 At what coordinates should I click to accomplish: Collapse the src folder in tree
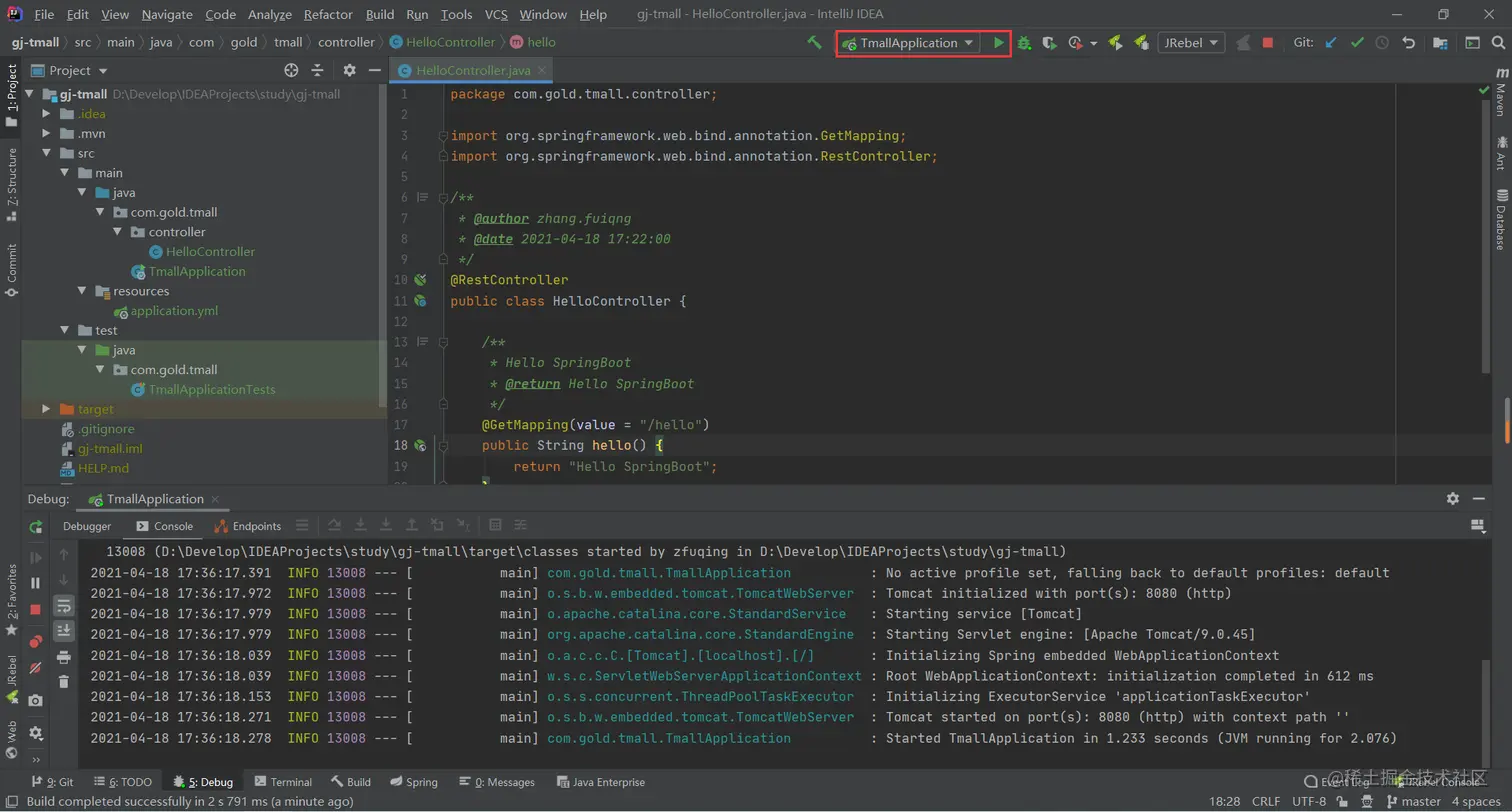point(46,153)
